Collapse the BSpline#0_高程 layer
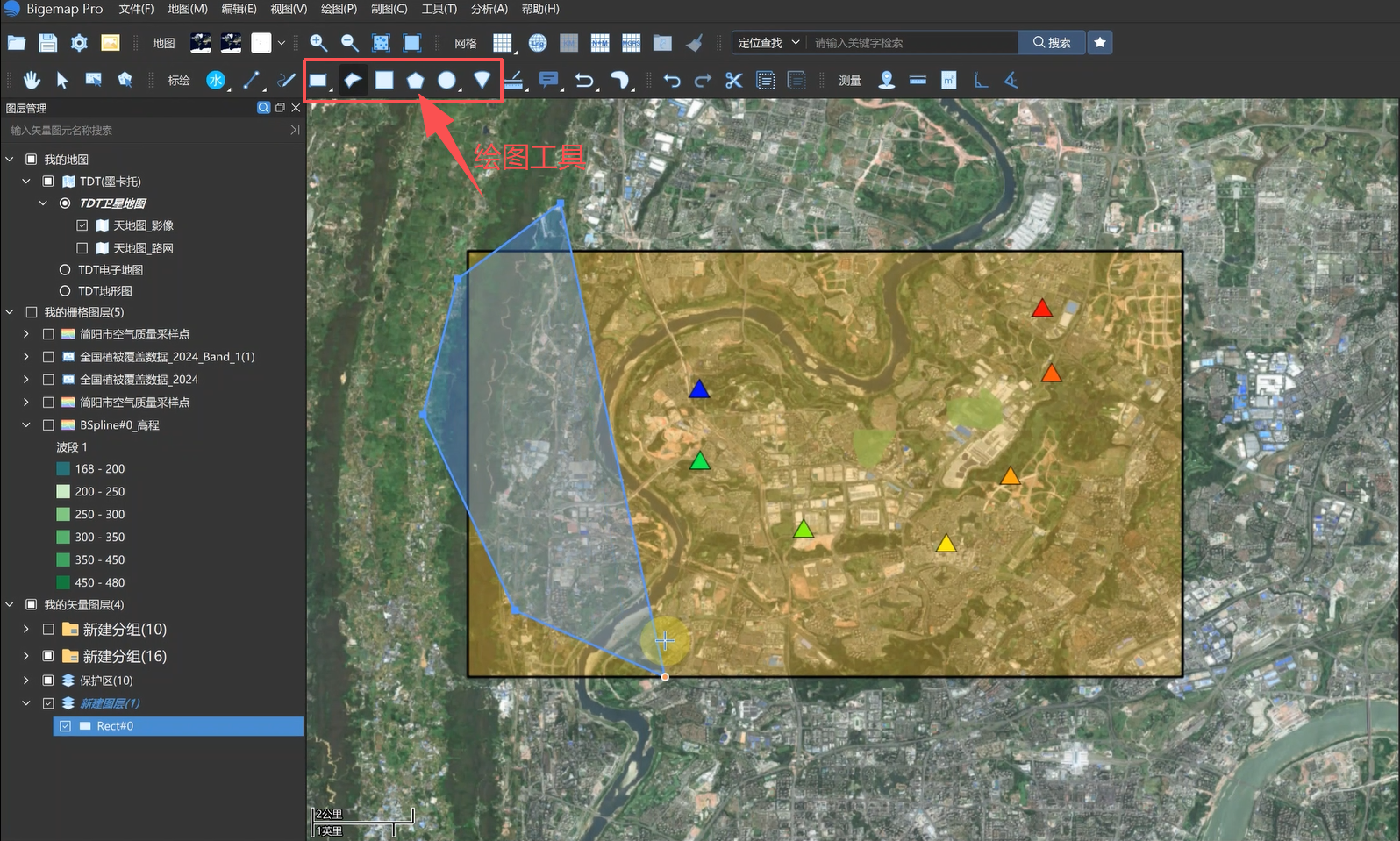This screenshot has height=841, width=1400. (x=26, y=424)
